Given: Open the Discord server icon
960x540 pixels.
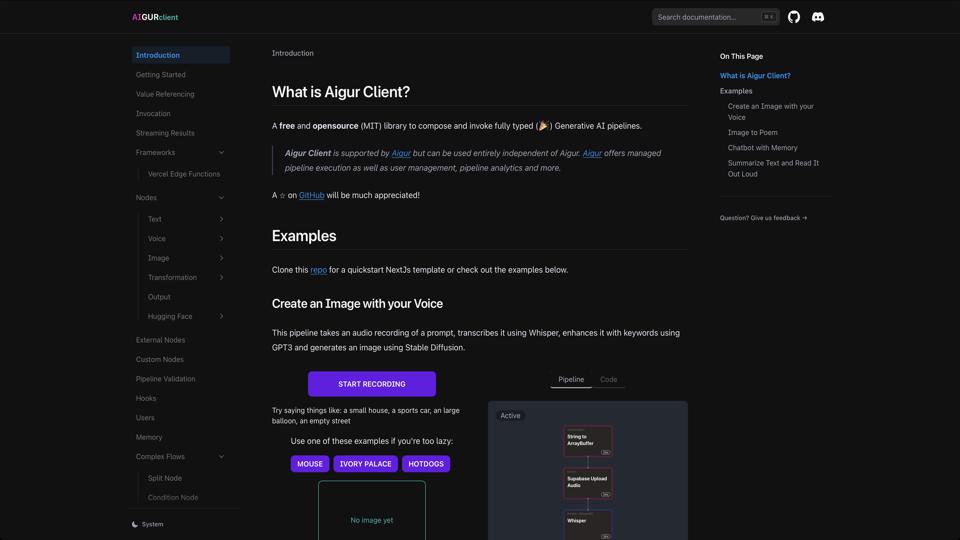Looking at the screenshot, I should tap(818, 17).
